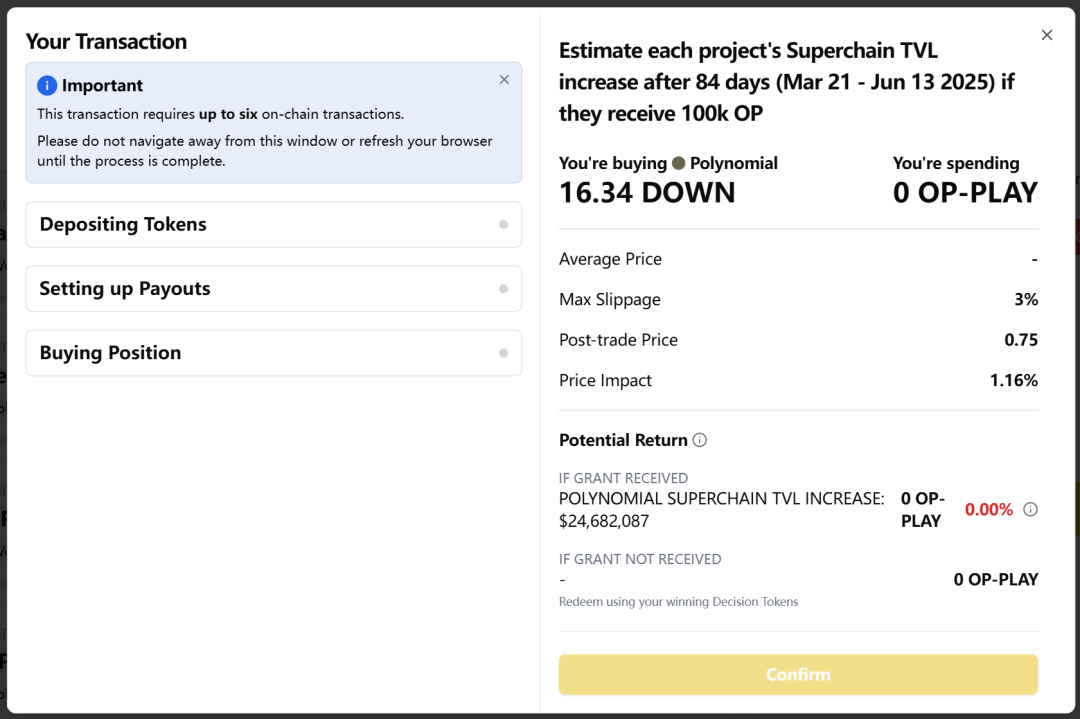Dismiss the Important notice banner
The width and height of the screenshot is (1080, 719).
pos(504,80)
